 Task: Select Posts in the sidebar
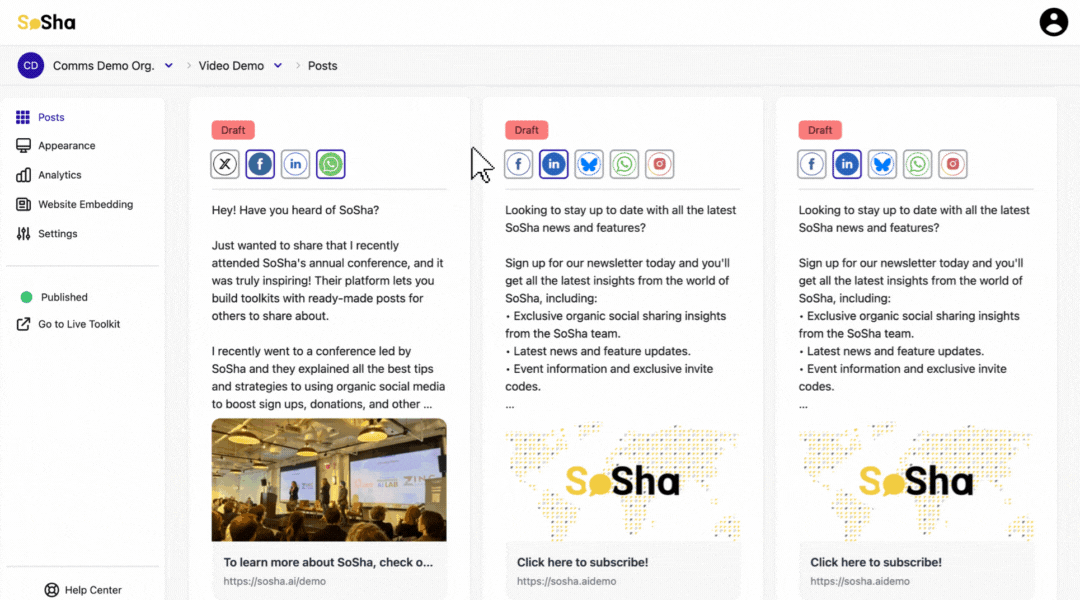pyautogui.click(x=51, y=117)
